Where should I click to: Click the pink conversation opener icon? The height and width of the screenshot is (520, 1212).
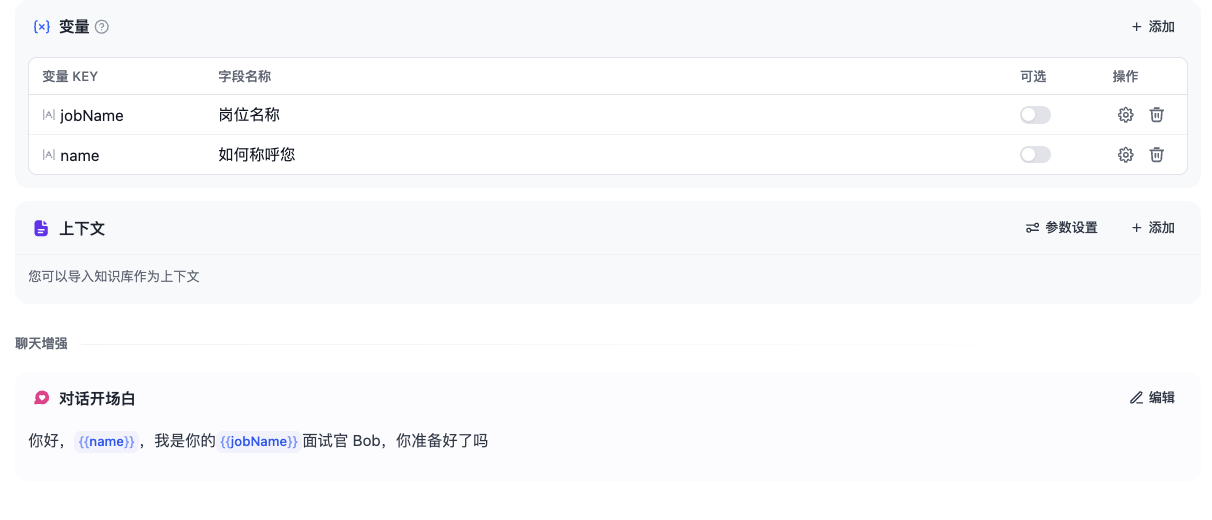click(x=41, y=398)
